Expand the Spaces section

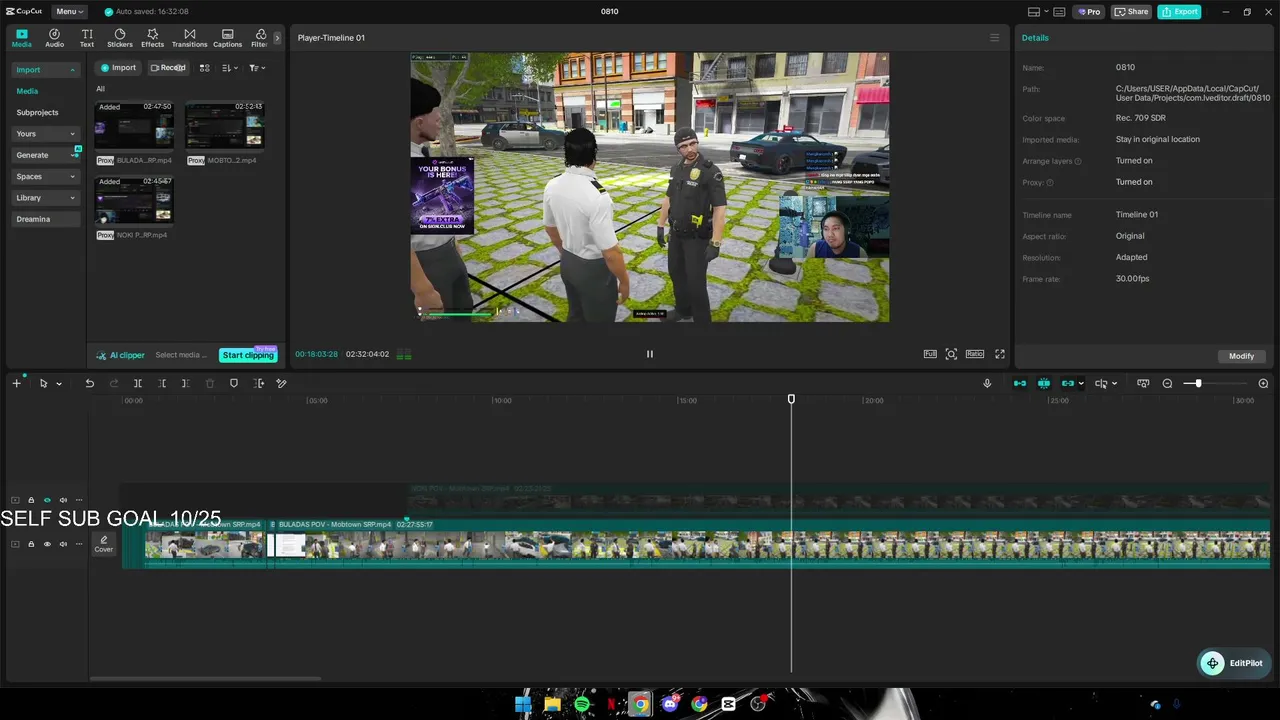[45, 177]
